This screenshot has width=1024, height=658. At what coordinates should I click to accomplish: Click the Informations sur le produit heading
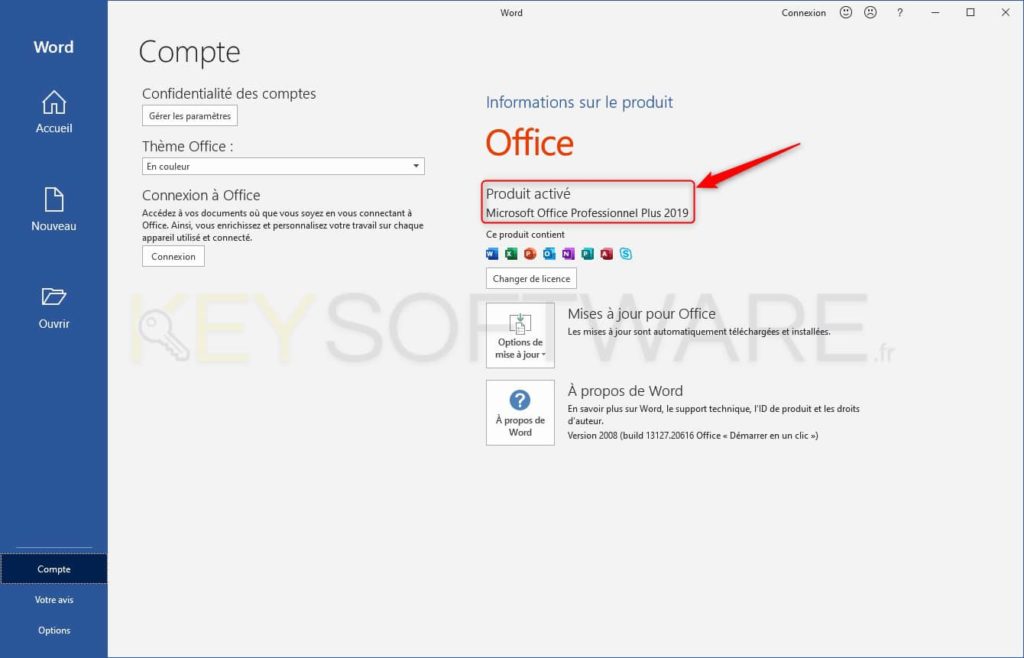pos(579,102)
